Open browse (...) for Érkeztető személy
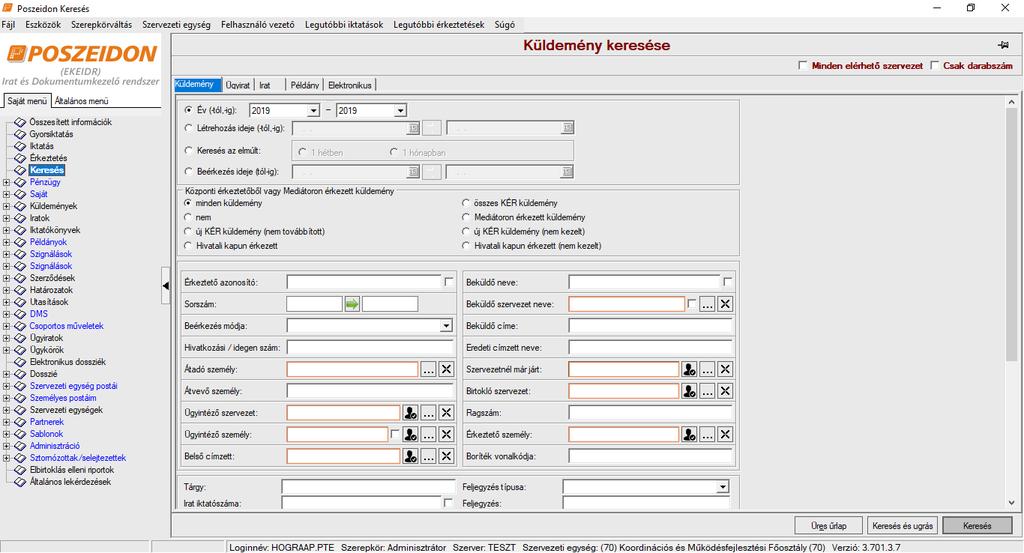The image size is (1024, 553). coord(707,434)
